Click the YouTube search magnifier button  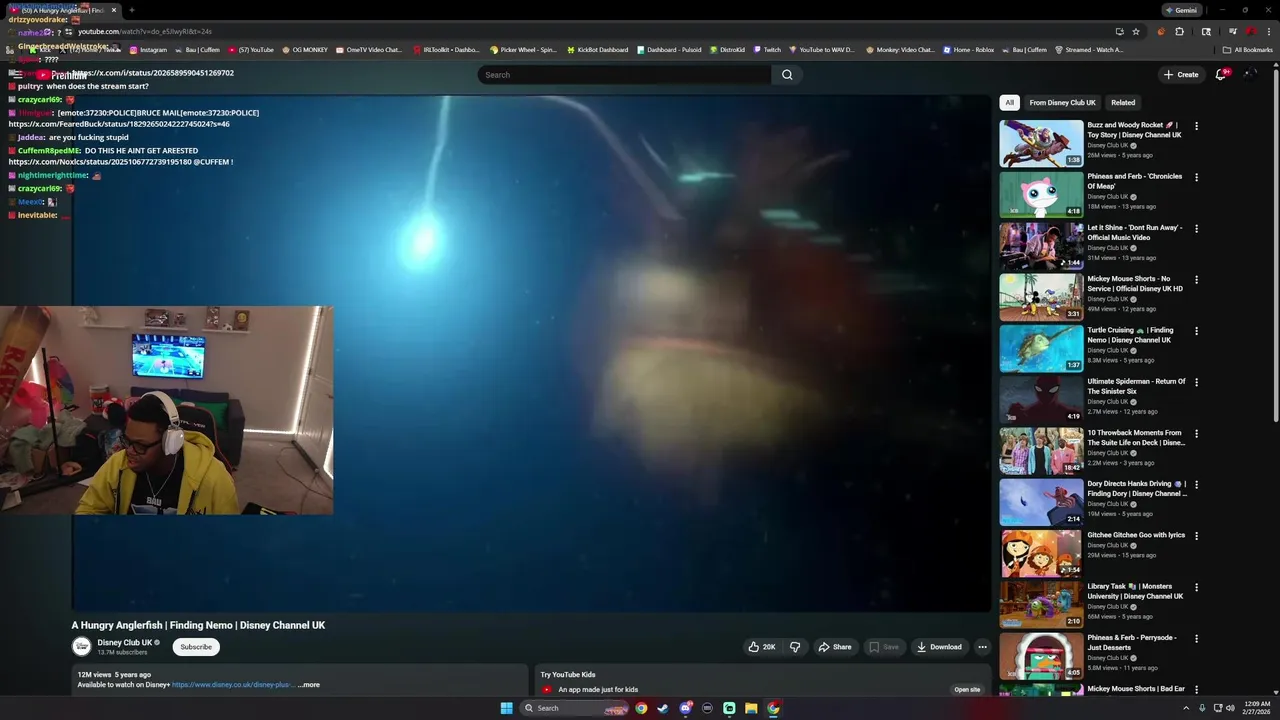point(787,75)
